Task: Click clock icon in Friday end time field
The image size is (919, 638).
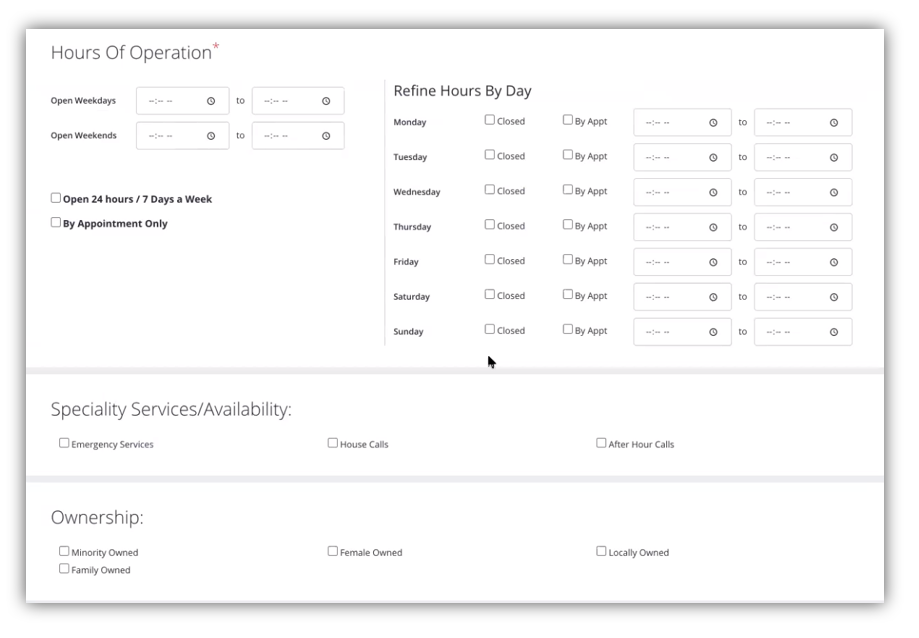Action: (834, 262)
